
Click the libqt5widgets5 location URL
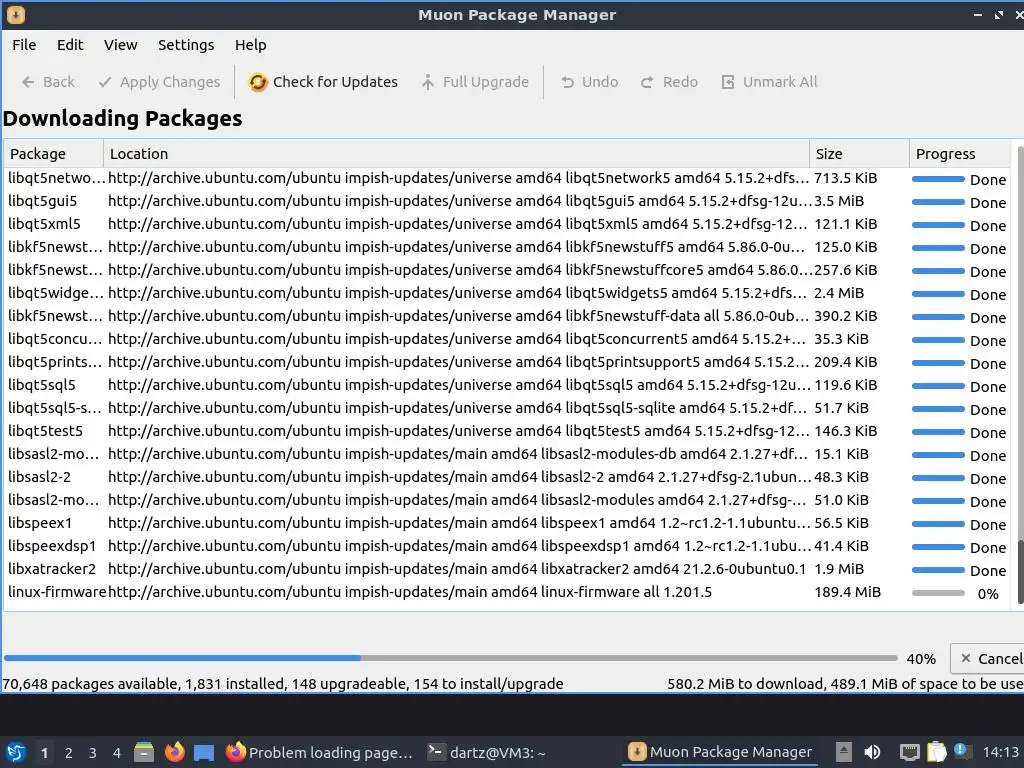(458, 293)
